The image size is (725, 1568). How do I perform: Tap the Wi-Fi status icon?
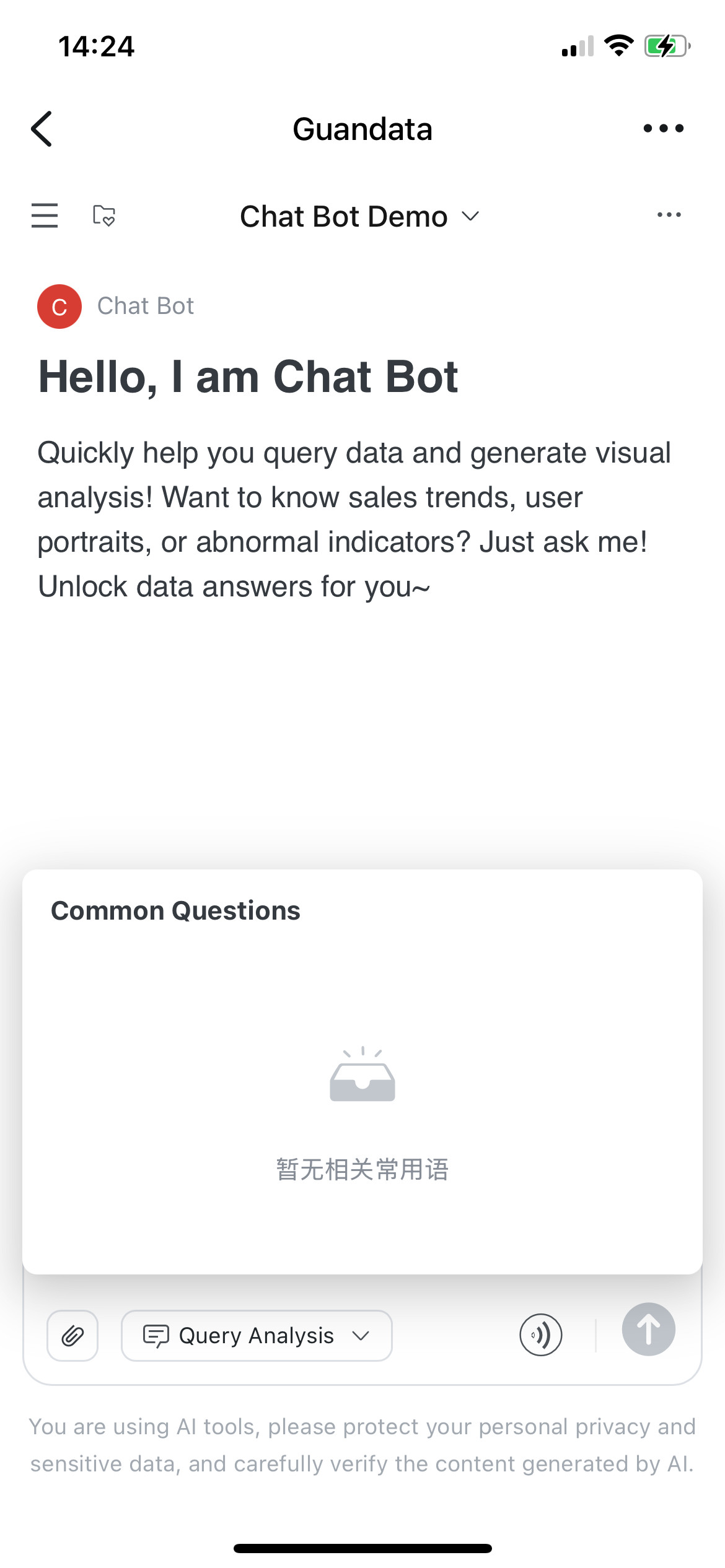pos(618,46)
